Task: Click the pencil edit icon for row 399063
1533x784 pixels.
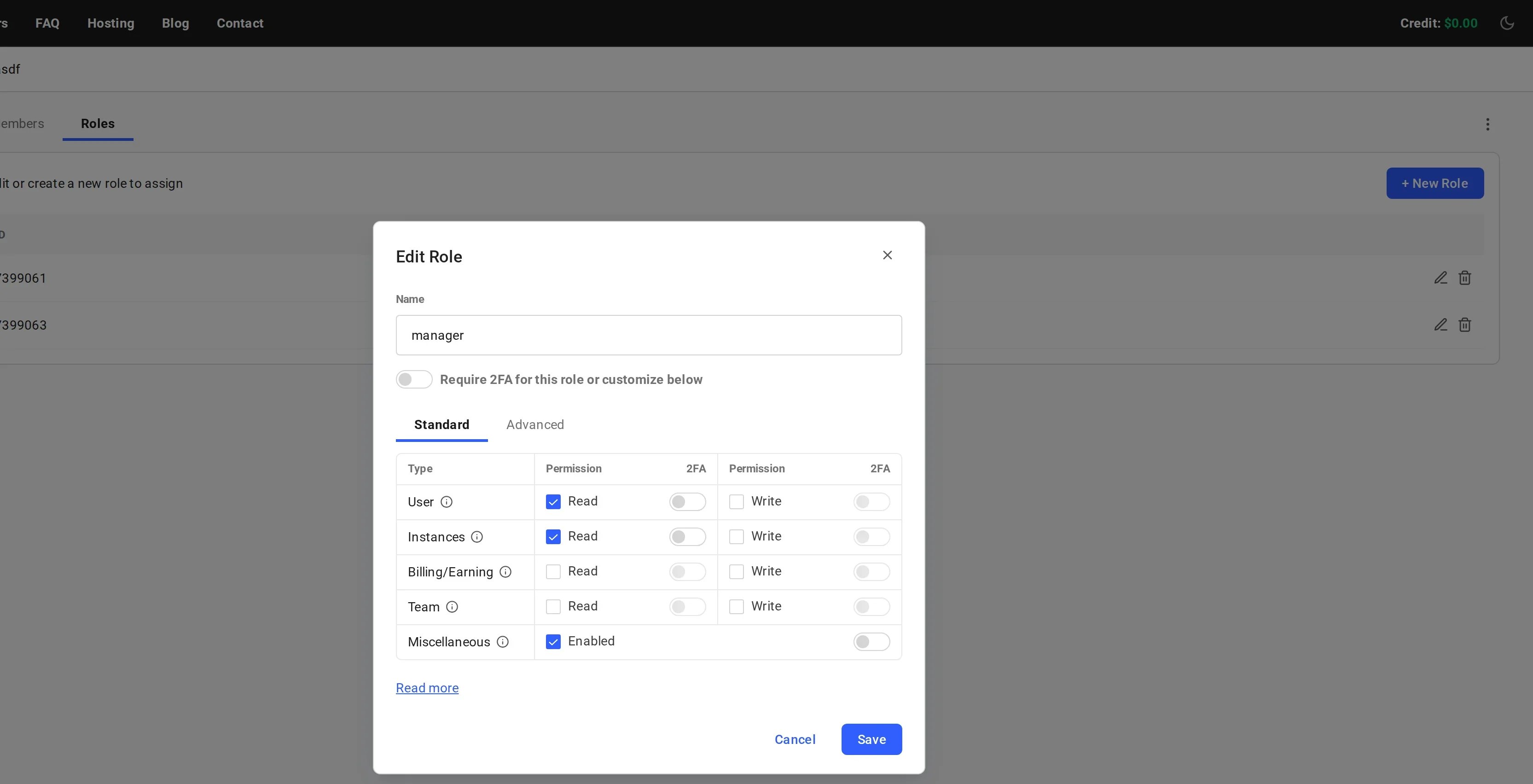Action: tap(1440, 325)
